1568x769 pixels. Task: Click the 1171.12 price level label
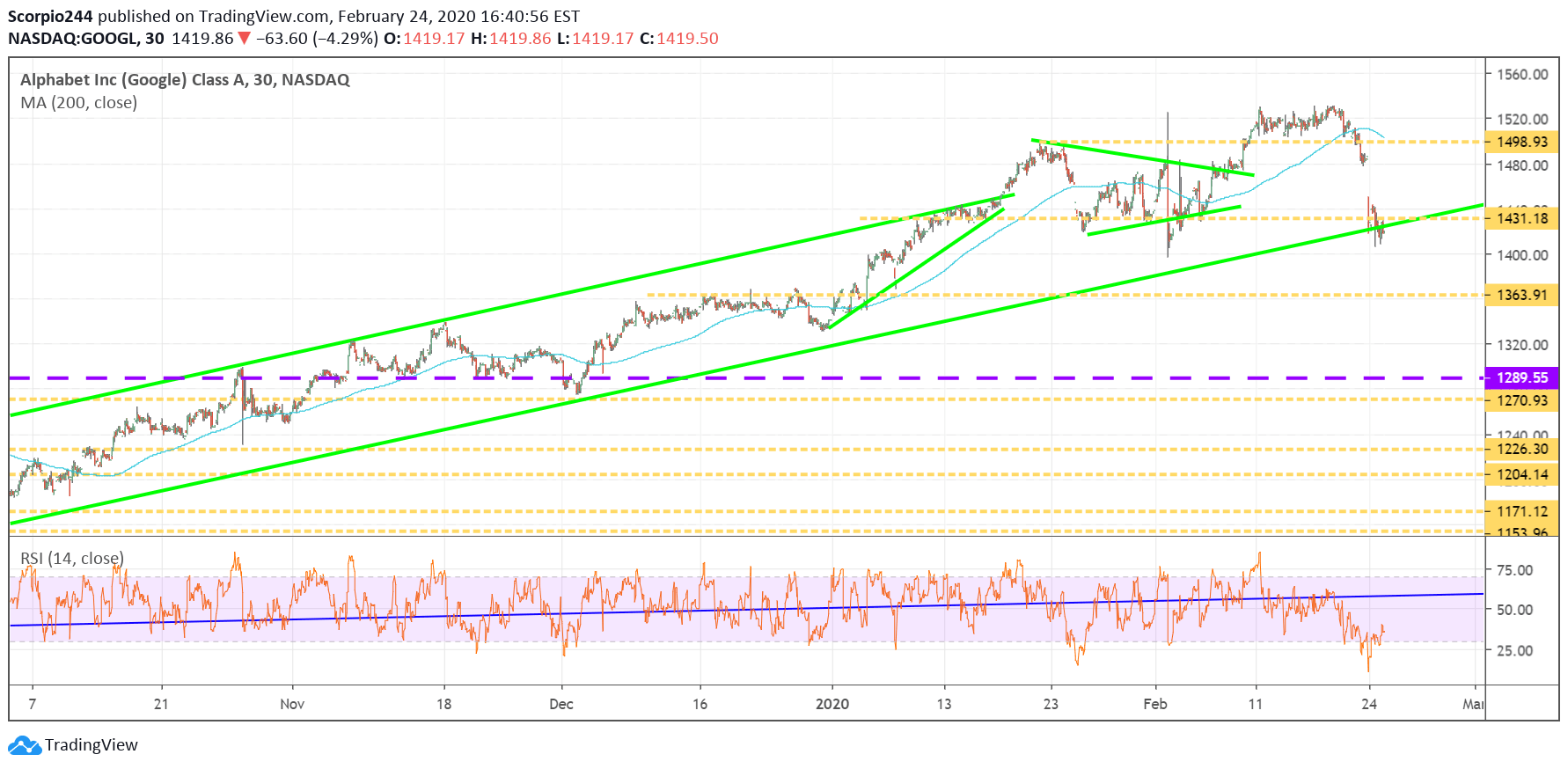tap(1521, 511)
